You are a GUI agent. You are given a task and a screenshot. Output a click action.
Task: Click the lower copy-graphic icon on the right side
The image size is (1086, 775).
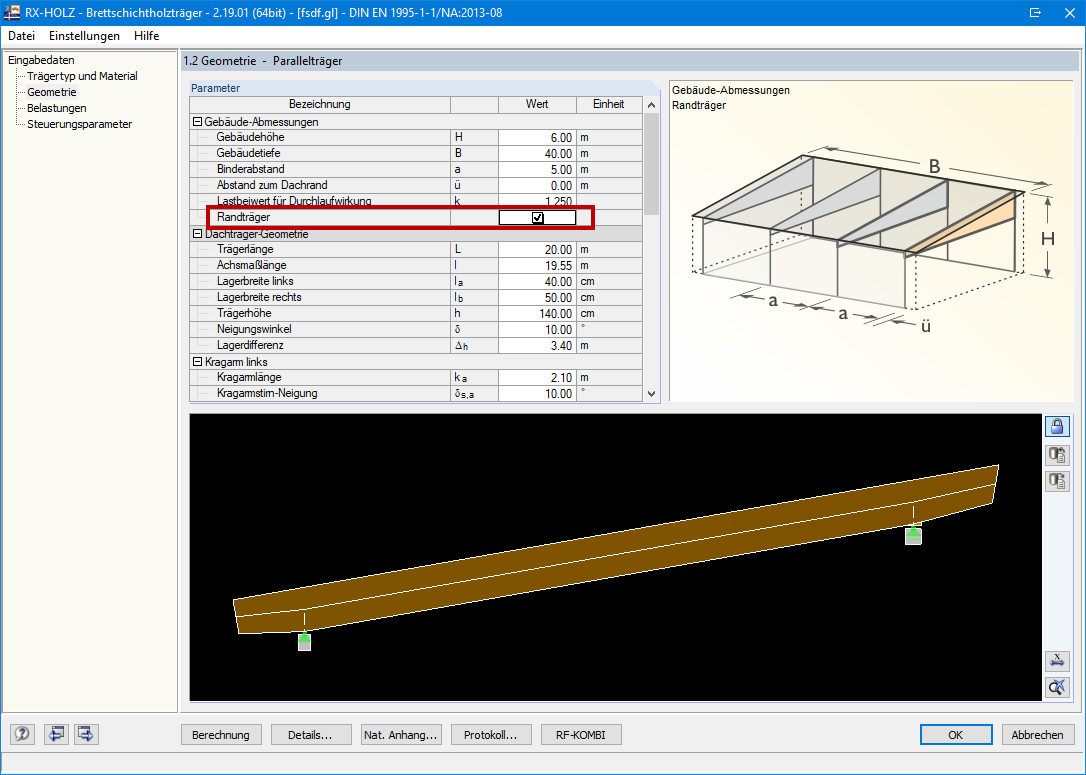tap(1057, 481)
